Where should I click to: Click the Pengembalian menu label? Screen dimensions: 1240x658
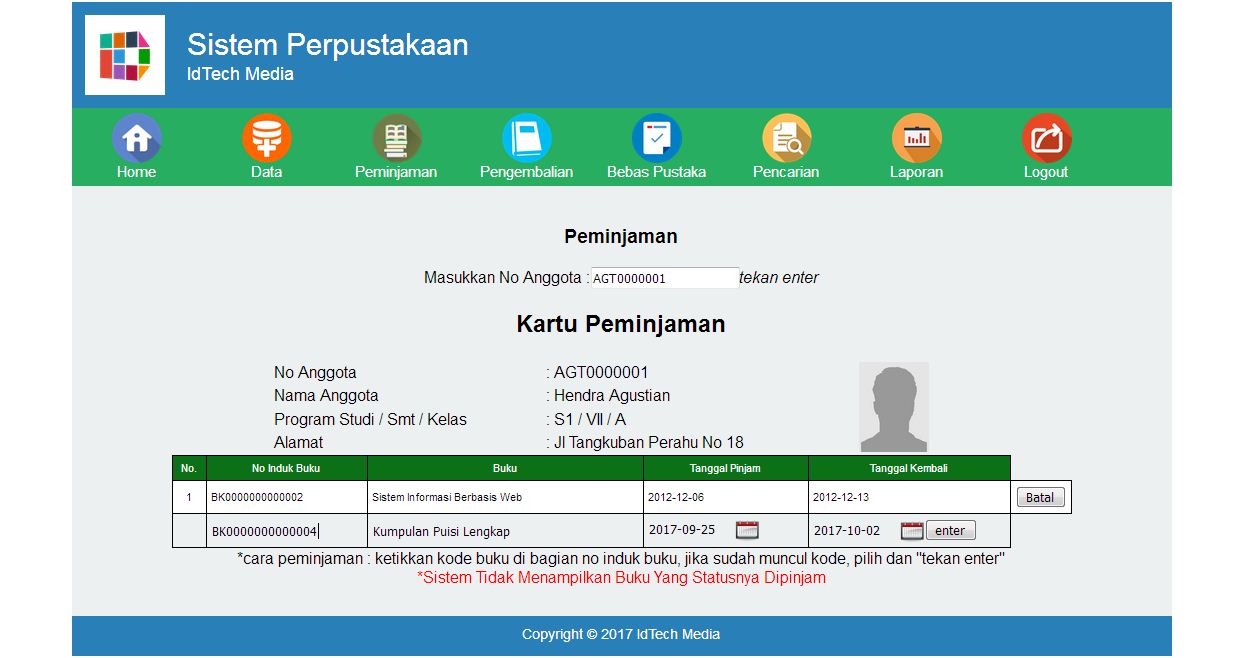pyautogui.click(x=526, y=172)
